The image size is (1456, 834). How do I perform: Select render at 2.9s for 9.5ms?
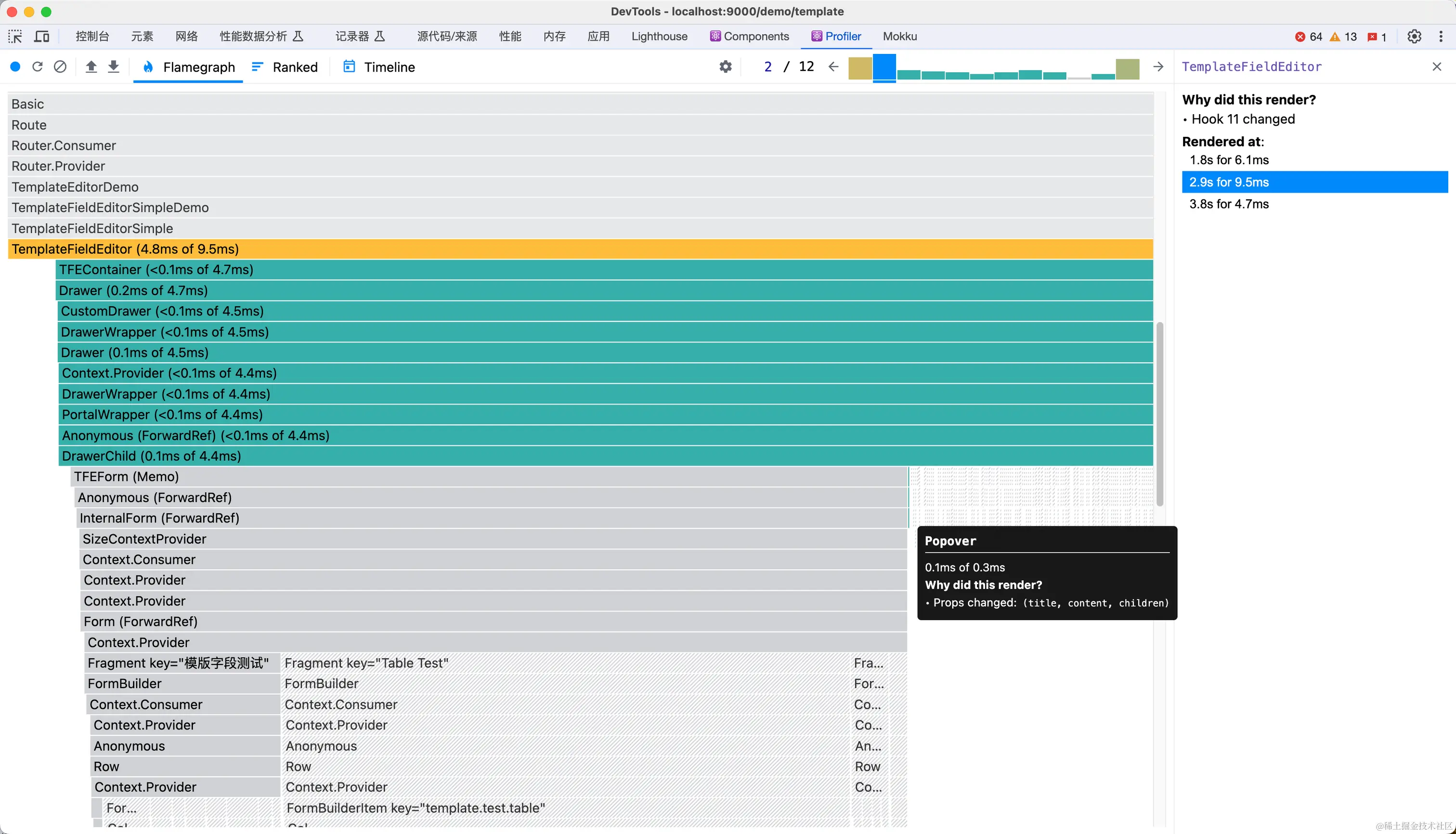(1314, 182)
